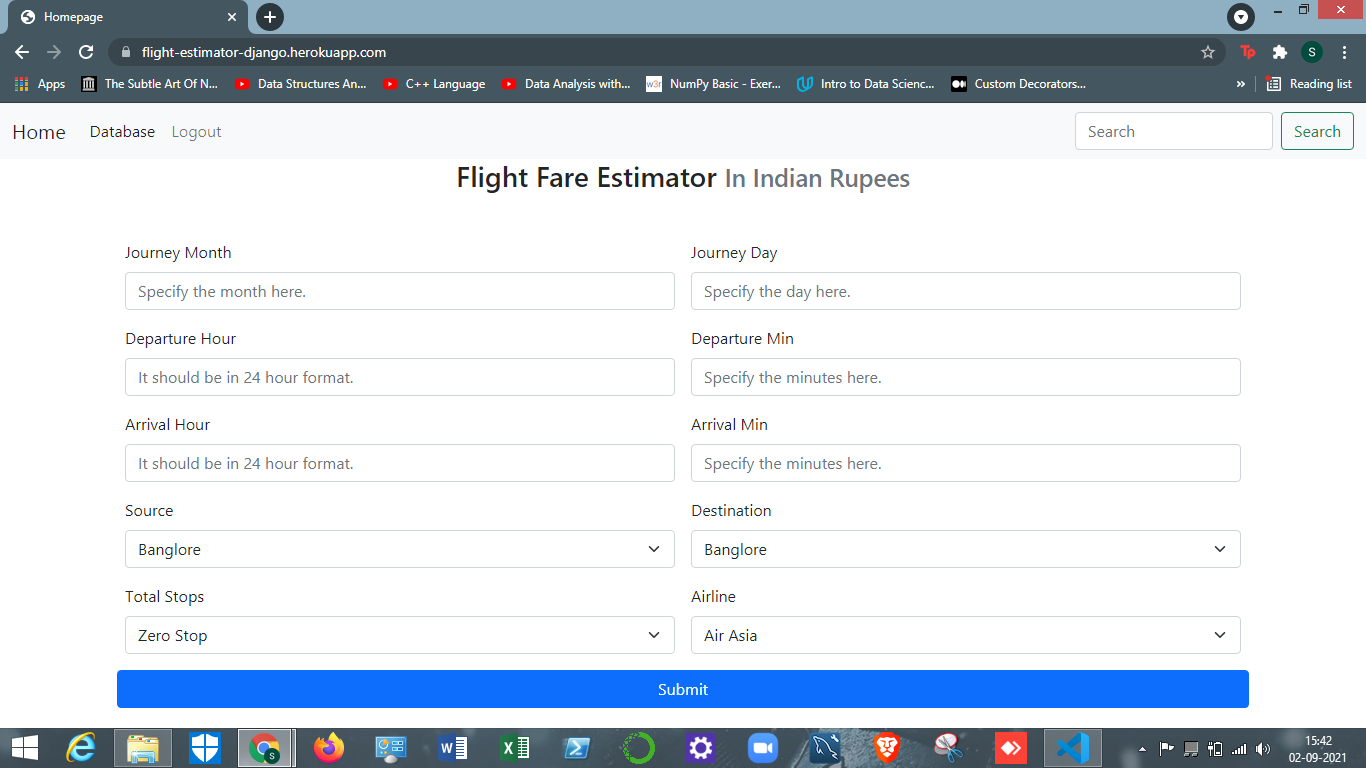This screenshot has height=768, width=1366.
Task: Click the Arrival Min input field
Action: coord(966,463)
